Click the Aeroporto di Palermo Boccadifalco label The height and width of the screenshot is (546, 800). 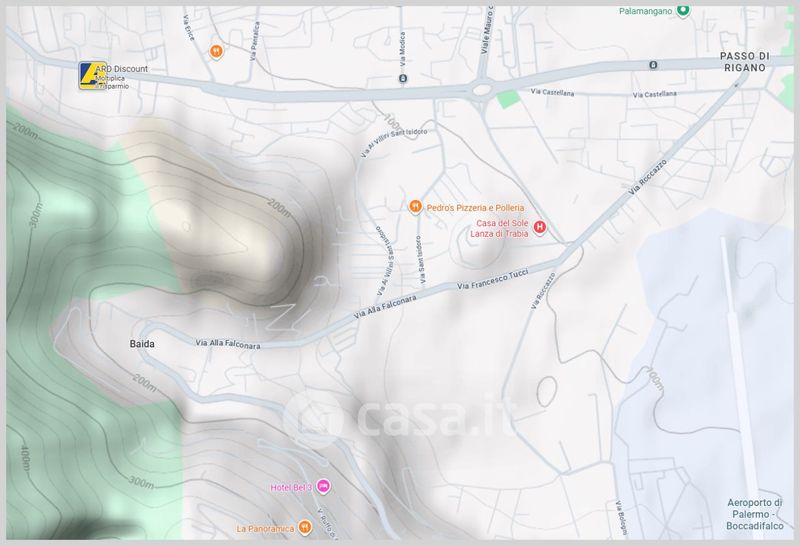click(x=756, y=514)
